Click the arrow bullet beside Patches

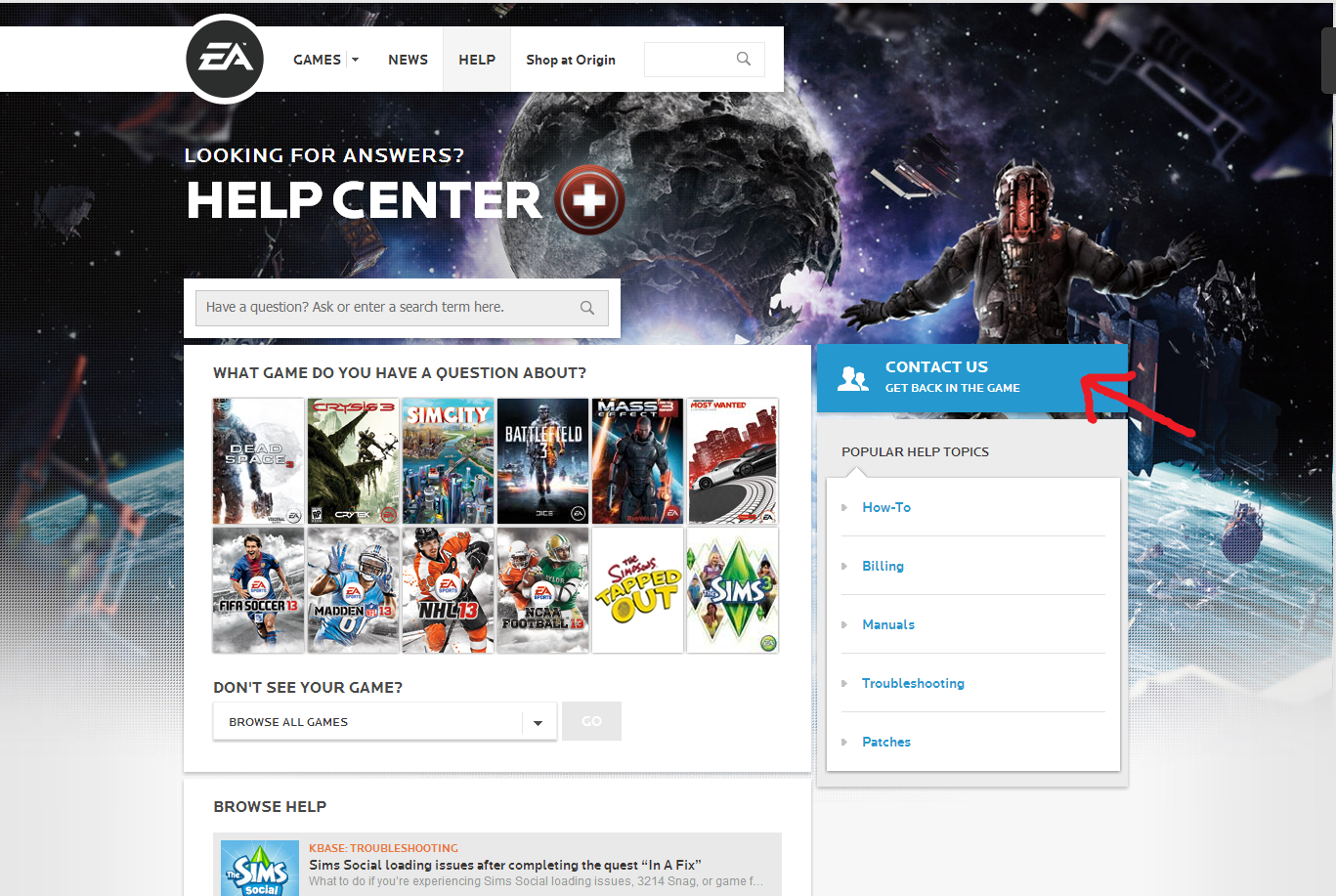click(x=844, y=742)
